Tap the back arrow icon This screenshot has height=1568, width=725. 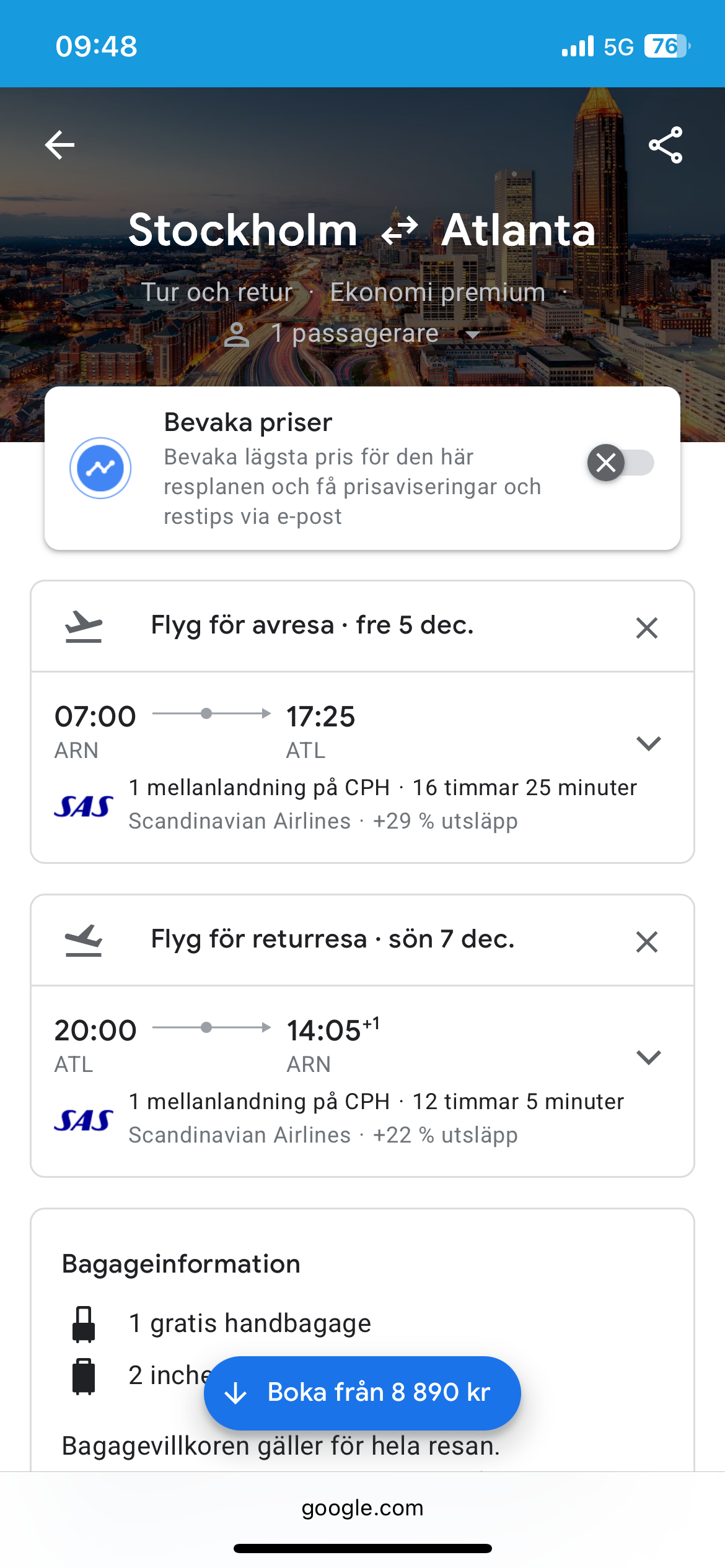(x=60, y=146)
